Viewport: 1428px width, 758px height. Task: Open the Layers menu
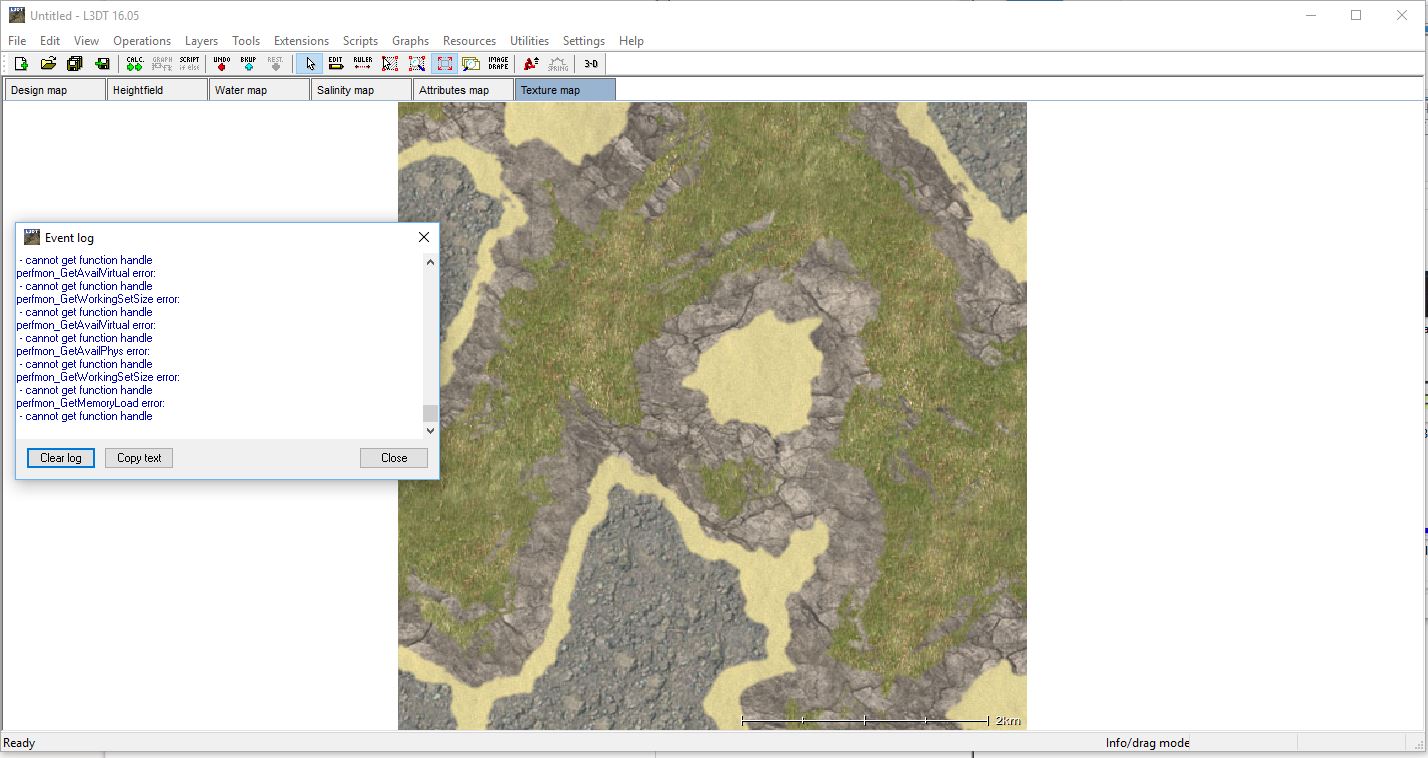[201, 41]
